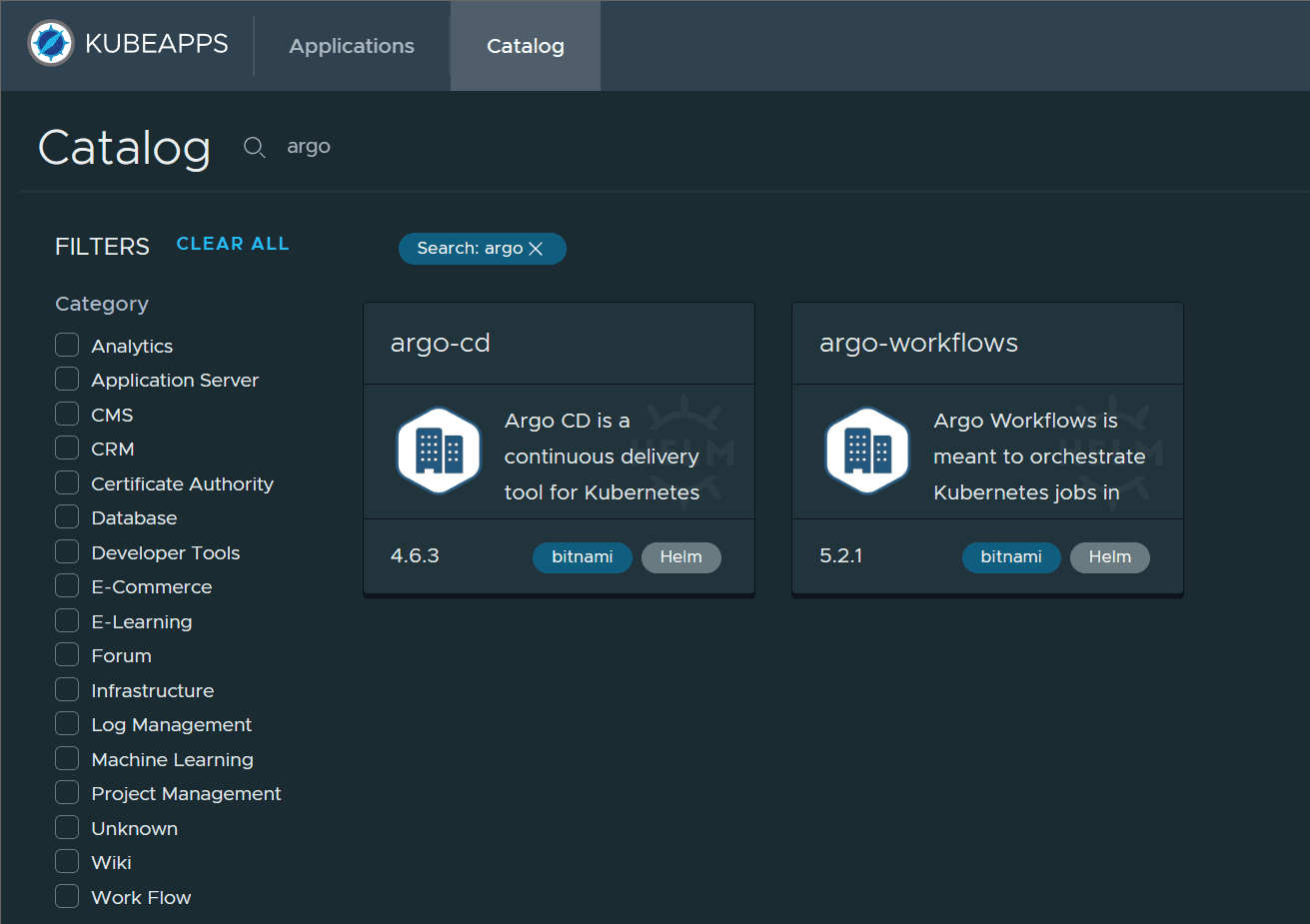Image resolution: width=1310 pixels, height=924 pixels.
Task: Click the Helm tag on argo-workflows
Action: pyautogui.click(x=1109, y=557)
